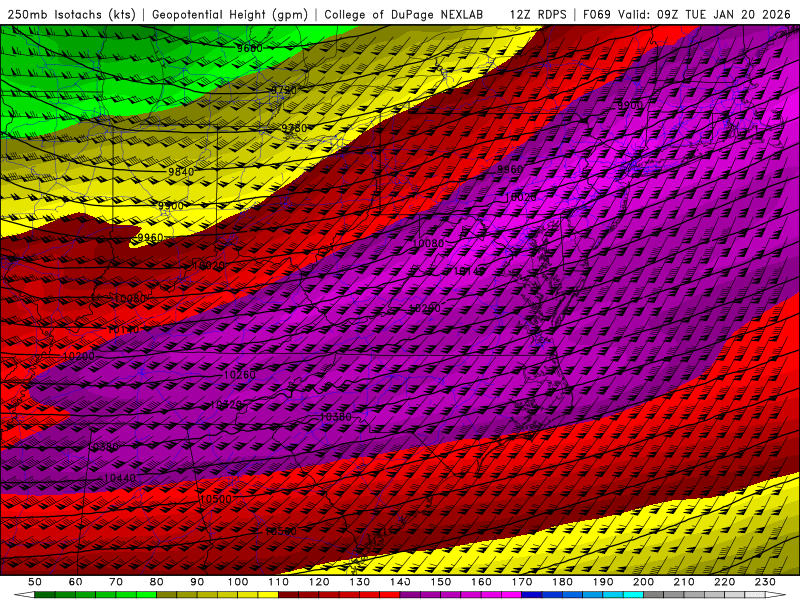Click the 140 kt scale label

point(400,582)
